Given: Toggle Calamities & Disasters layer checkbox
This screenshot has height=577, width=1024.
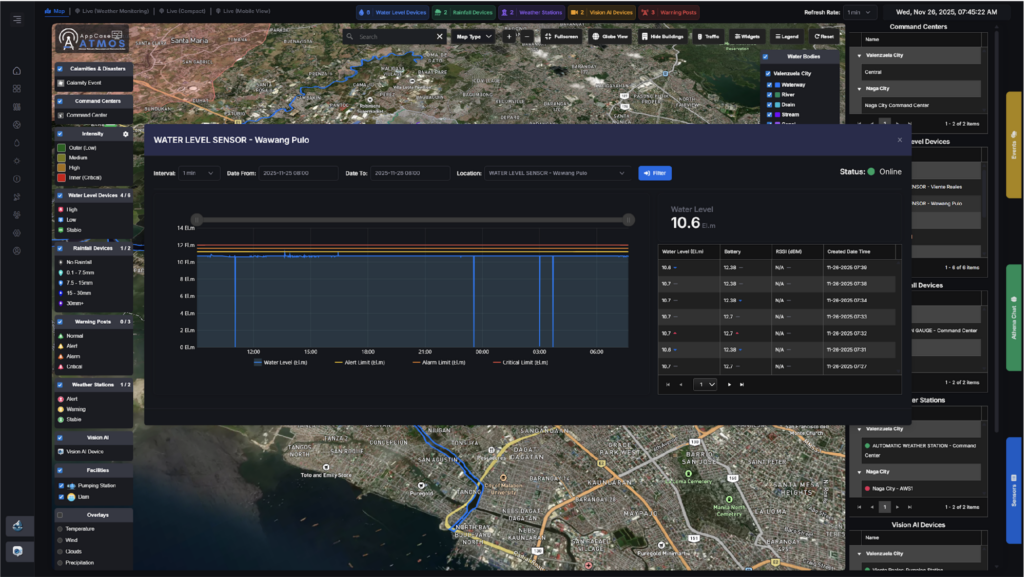Looking at the screenshot, I should coord(59,69).
